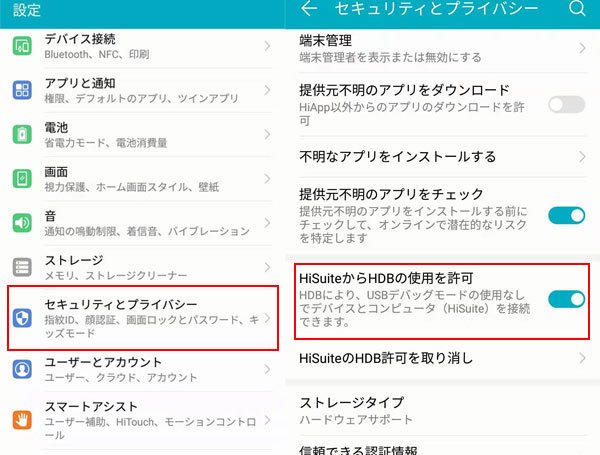Open chevron on デバイス接続 row
Image resolution: width=600 pixels, height=455 pixels.
267,46
